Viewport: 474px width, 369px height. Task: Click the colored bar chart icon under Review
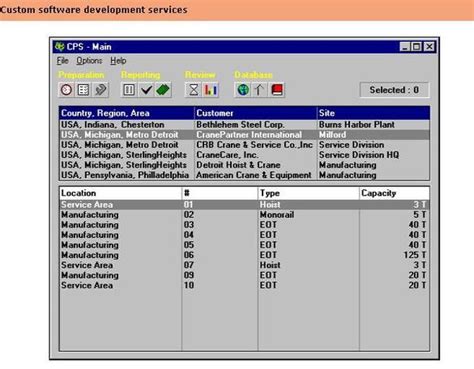[210, 90]
